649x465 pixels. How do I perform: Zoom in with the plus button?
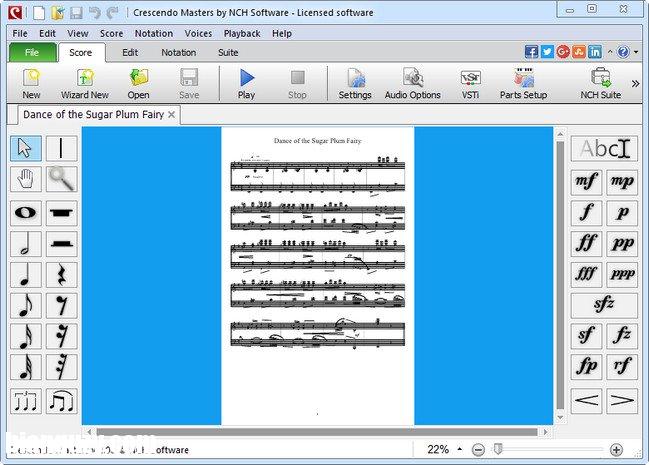click(616, 450)
